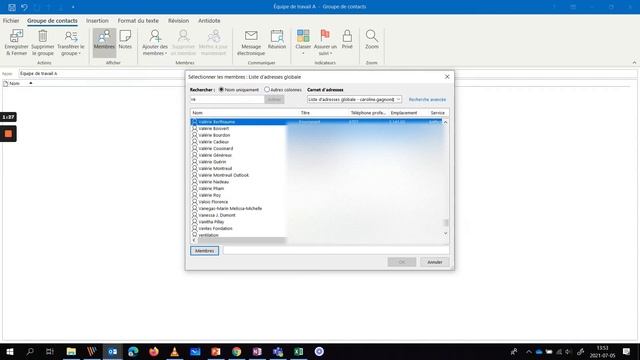The width and height of the screenshot is (640, 360).
Task: Click contact list horizontal scrollbar thumb
Action: coord(242,240)
